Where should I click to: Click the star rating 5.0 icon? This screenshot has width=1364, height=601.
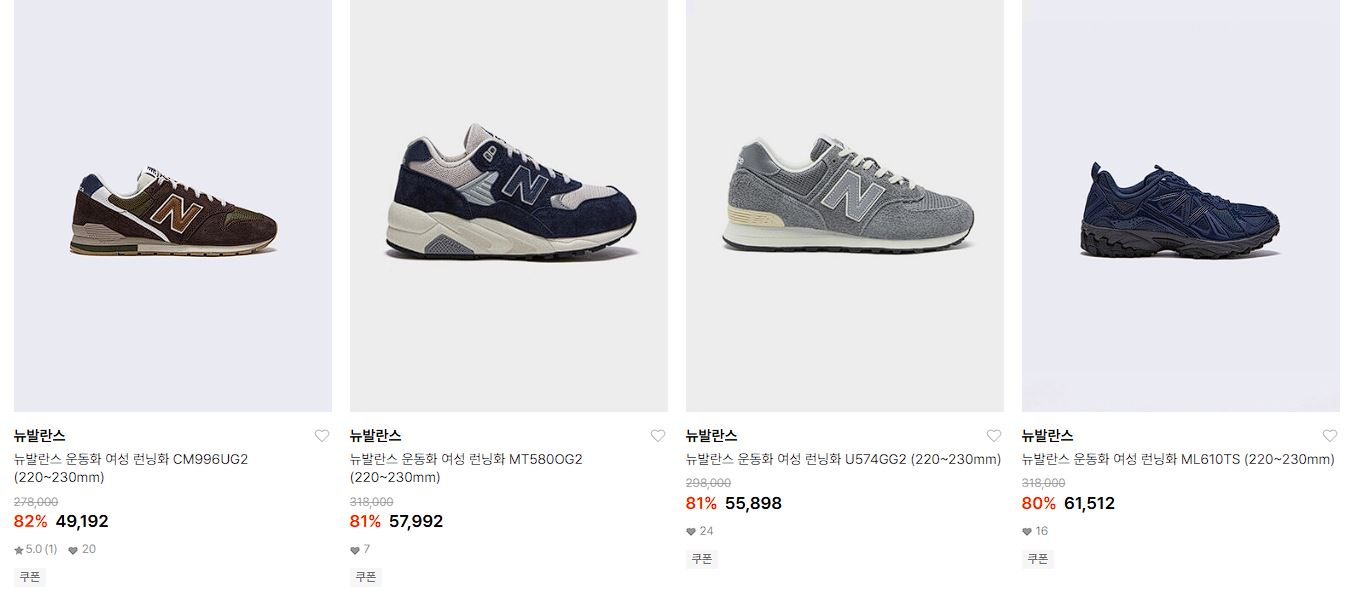[19, 550]
